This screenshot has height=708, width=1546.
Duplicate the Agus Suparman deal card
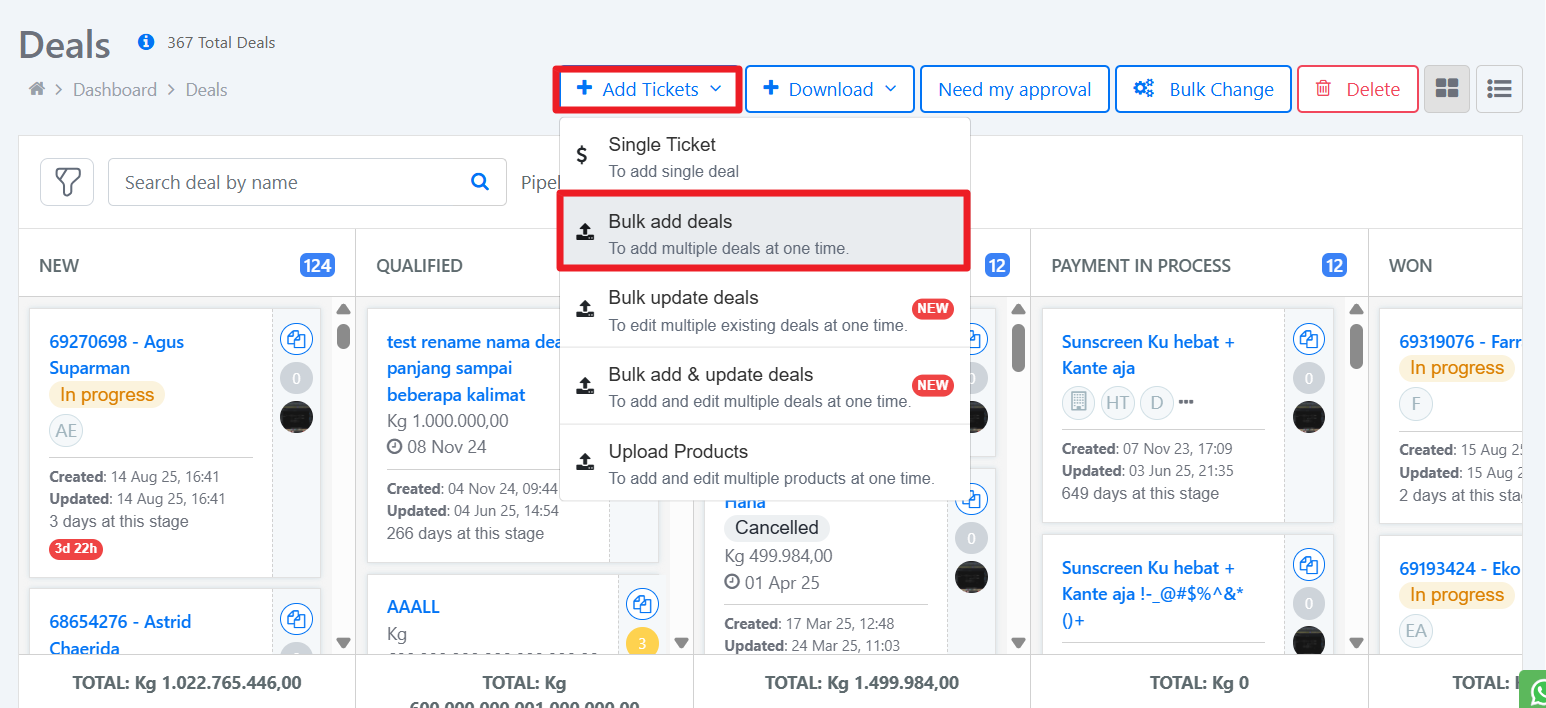click(x=296, y=340)
